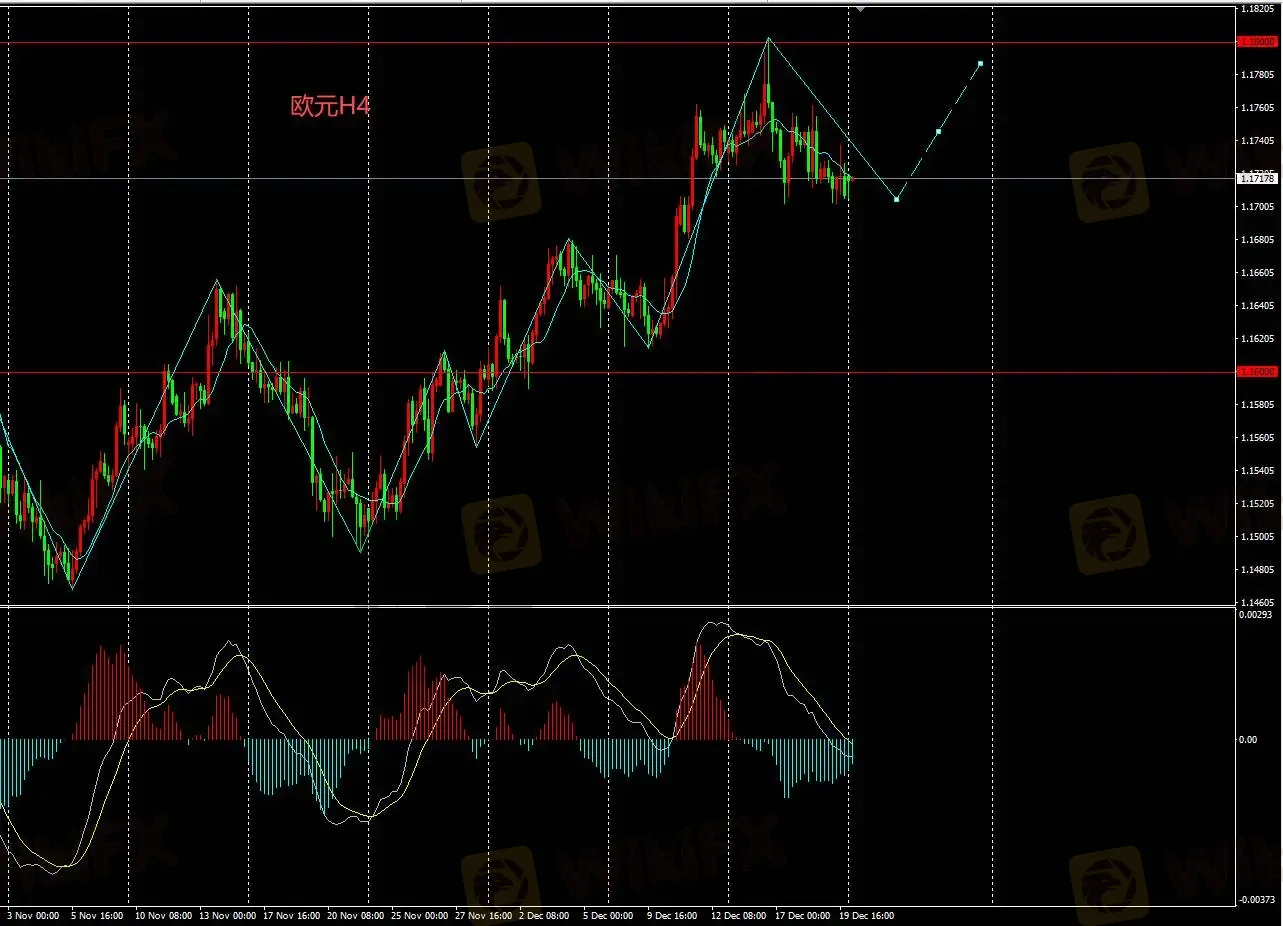Click the 1.16605 price axis label
Image resolution: width=1283 pixels, height=926 pixels.
click(1258, 273)
